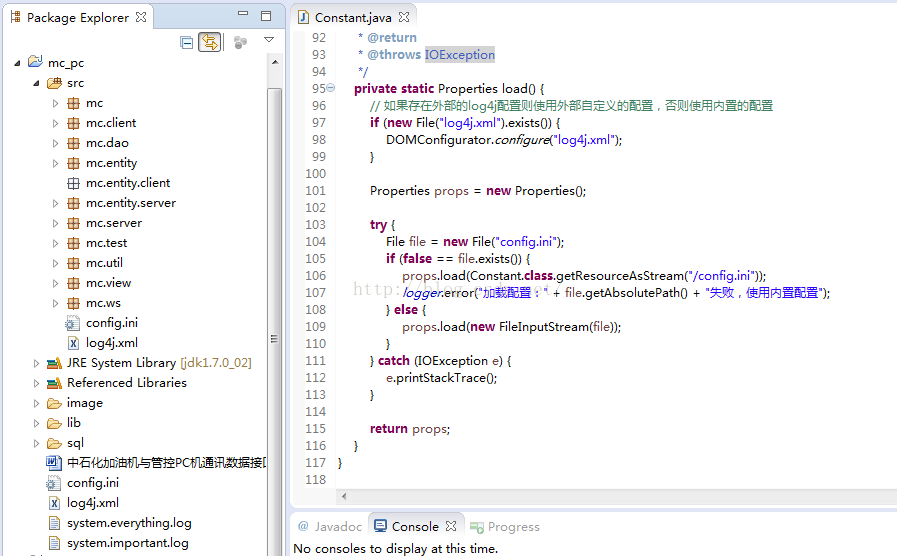Click line number 105 in editor gutter
The image size is (897, 556).
coord(315,259)
